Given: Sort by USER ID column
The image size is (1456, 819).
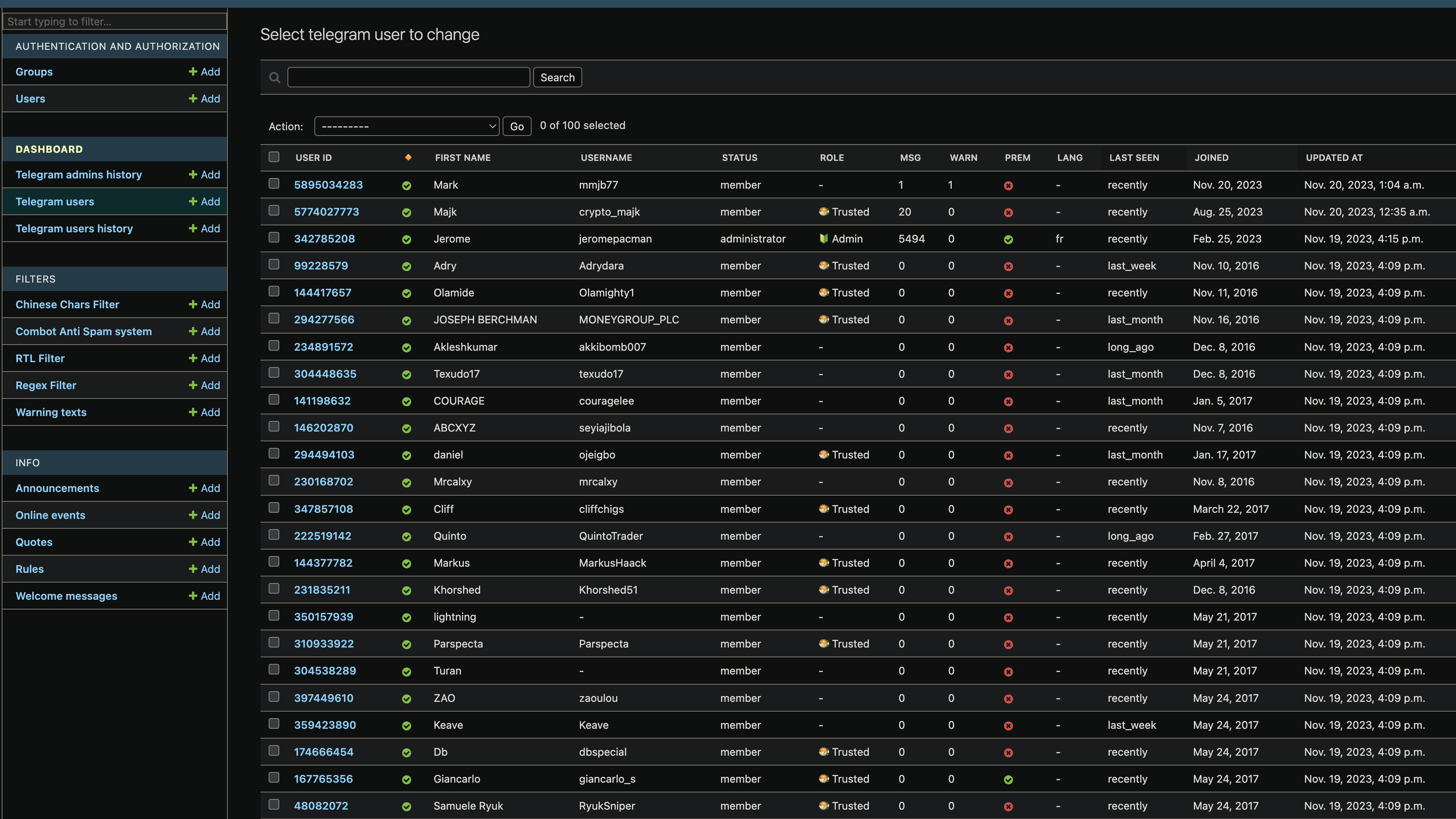Looking at the screenshot, I should click(x=314, y=158).
